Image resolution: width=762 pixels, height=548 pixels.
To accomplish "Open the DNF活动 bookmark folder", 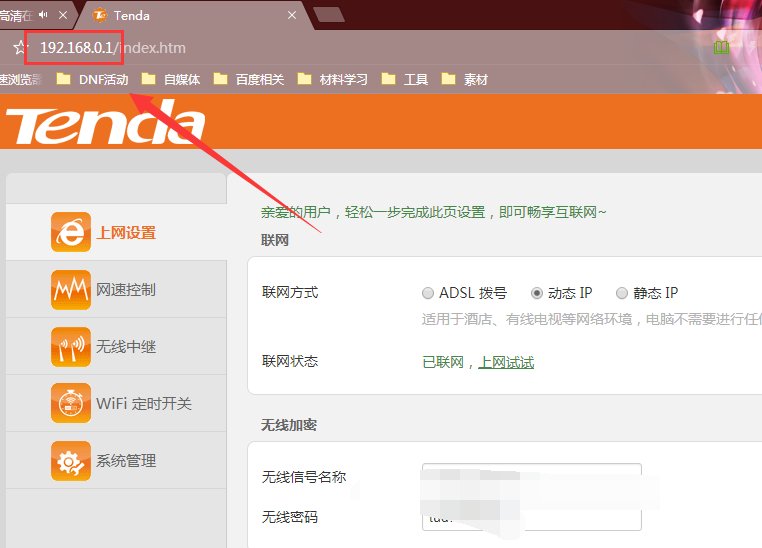I will [92, 79].
